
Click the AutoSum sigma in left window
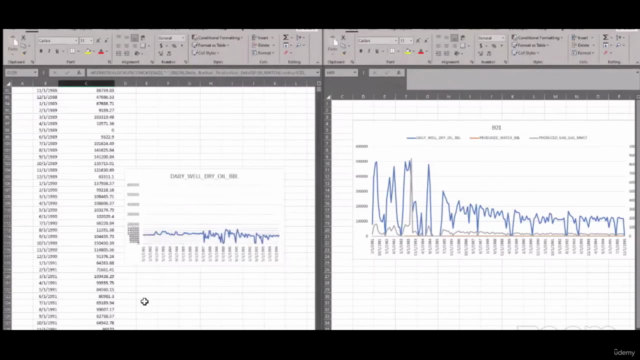(286, 37)
